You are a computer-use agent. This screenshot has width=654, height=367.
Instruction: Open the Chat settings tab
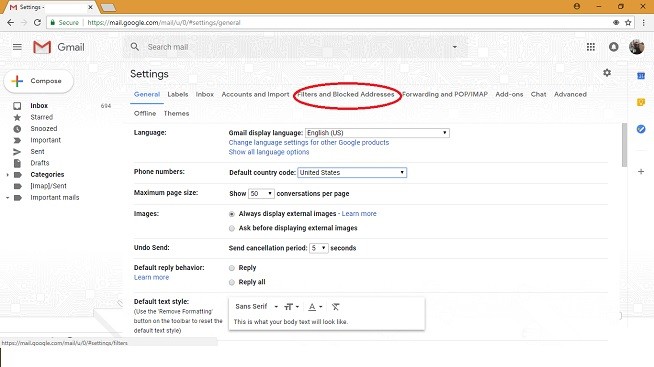pos(538,94)
